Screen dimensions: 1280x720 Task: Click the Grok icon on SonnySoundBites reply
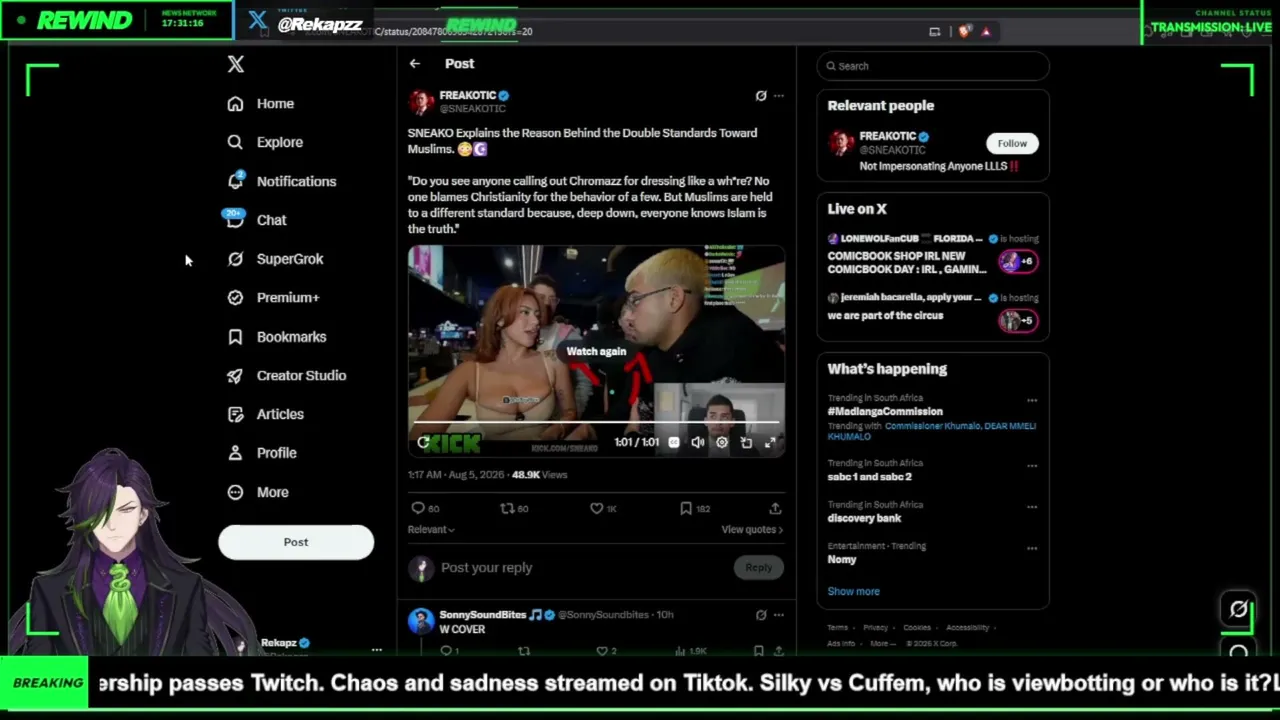click(761, 615)
